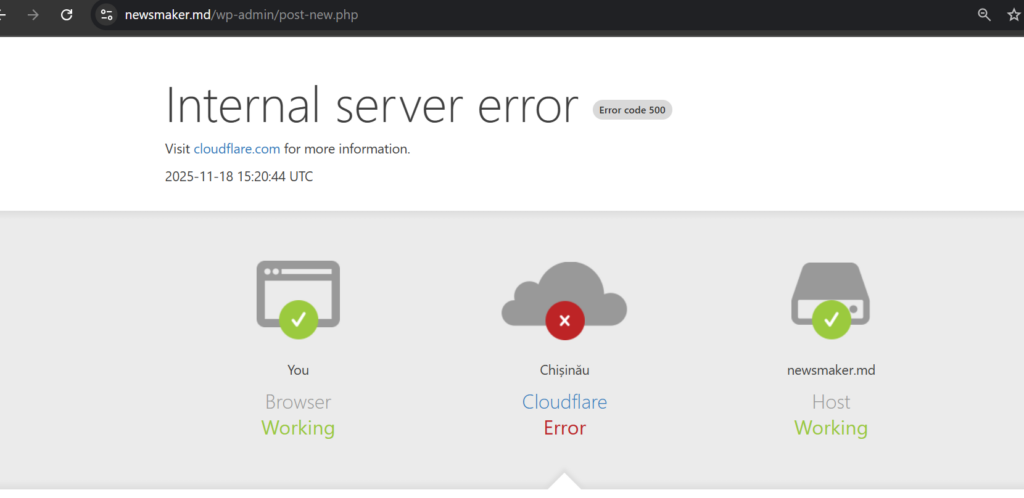
Task: Click the Error code 500 badge
Action: tap(632, 110)
